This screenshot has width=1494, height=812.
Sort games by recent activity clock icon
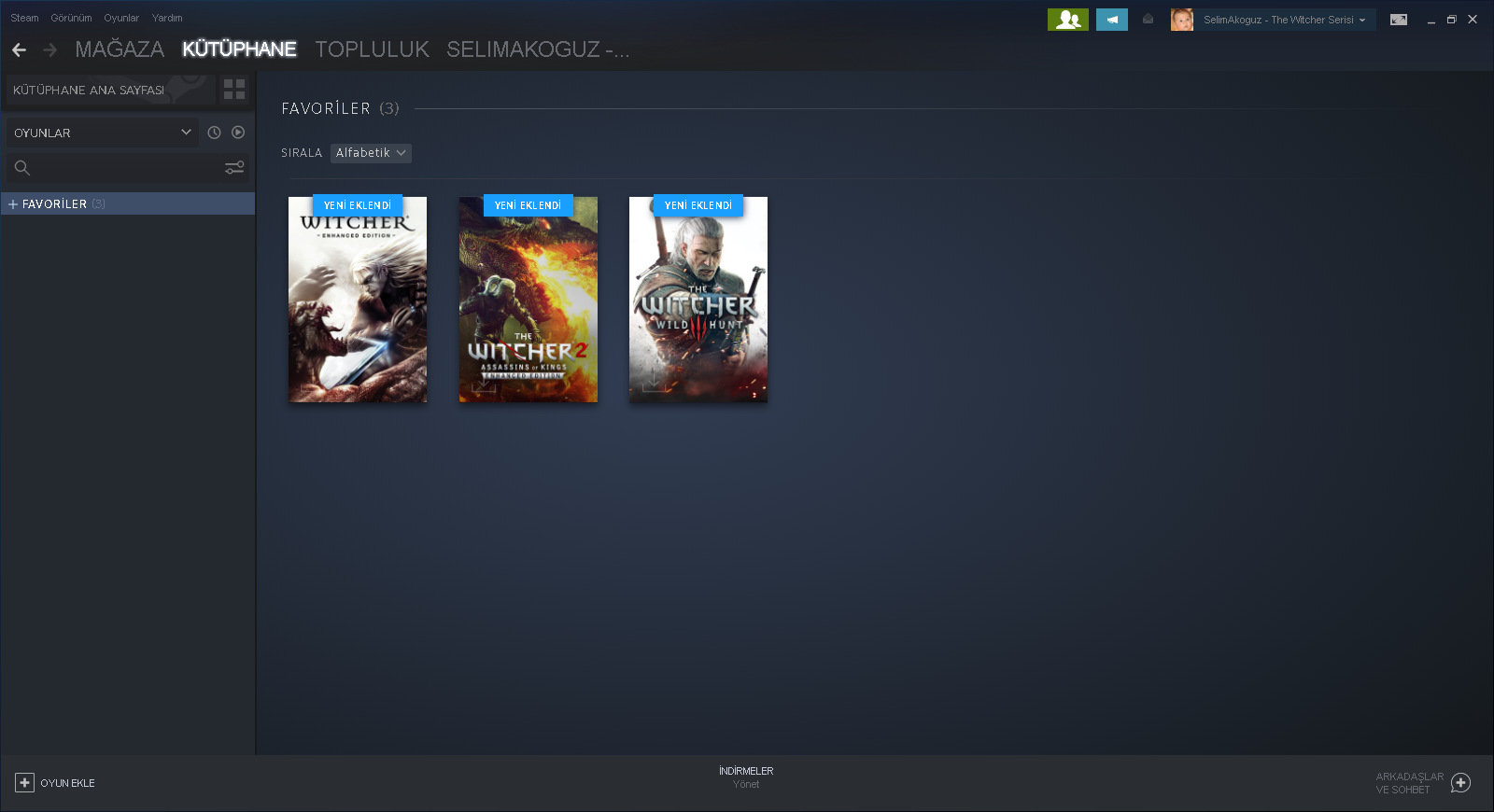214,133
